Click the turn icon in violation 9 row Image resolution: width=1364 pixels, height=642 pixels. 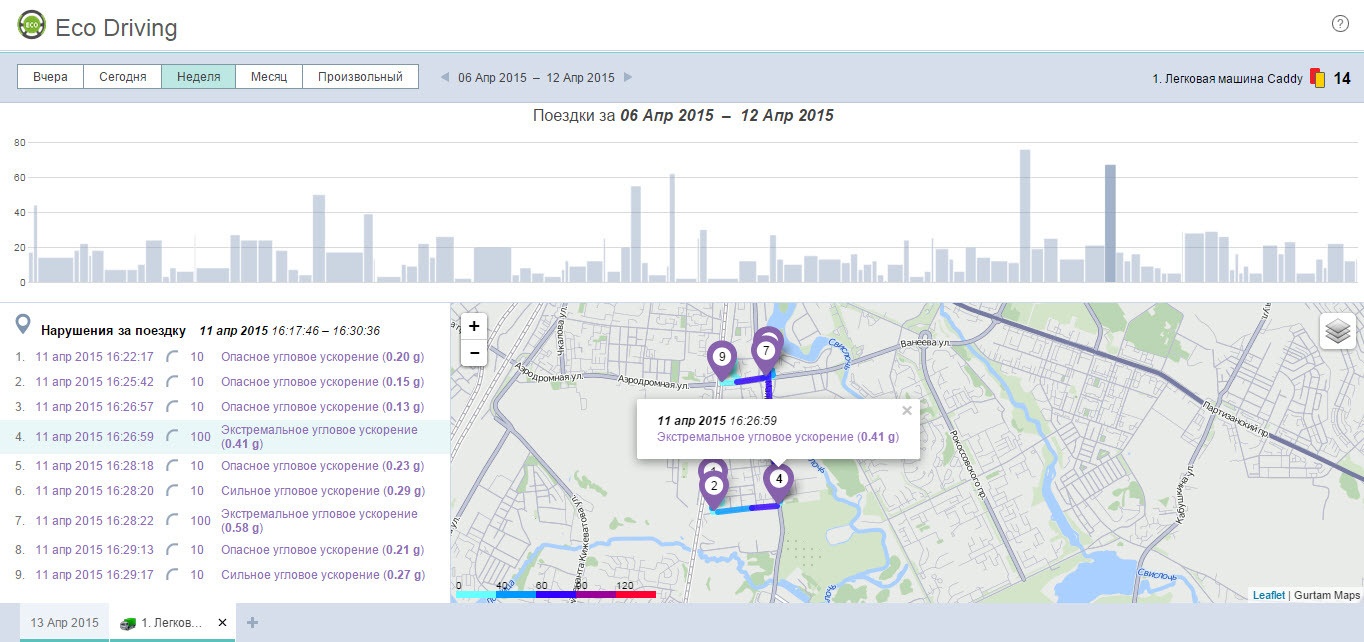click(x=172, y=575)
